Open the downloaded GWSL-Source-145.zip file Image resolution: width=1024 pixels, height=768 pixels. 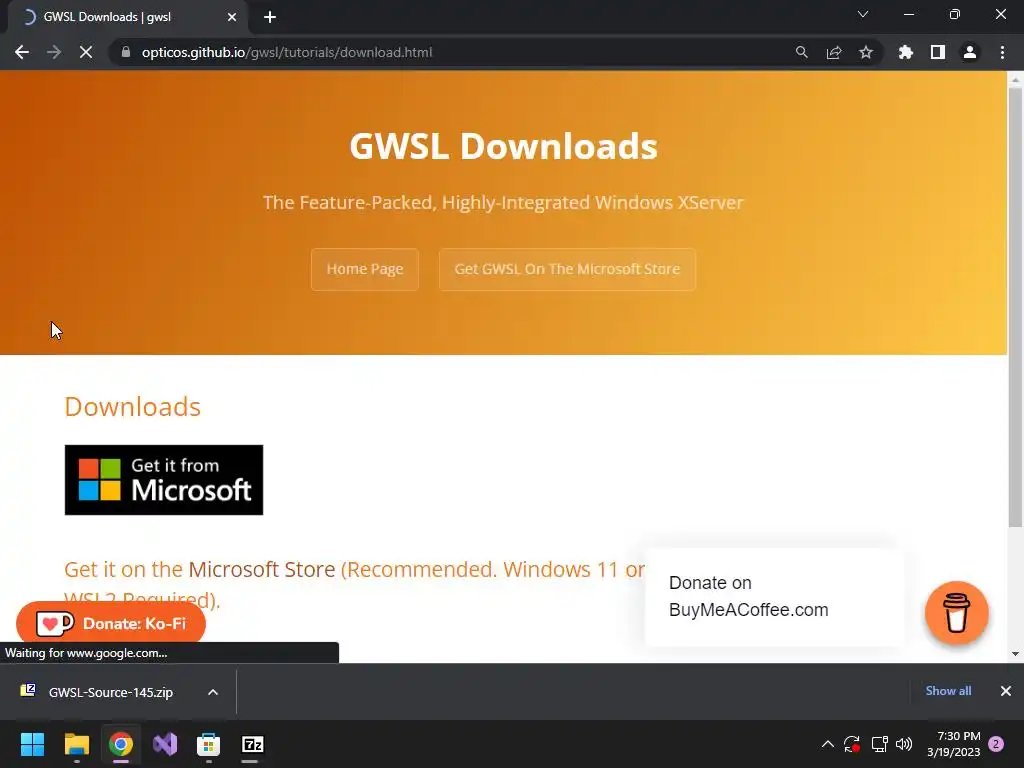point(110,692)
